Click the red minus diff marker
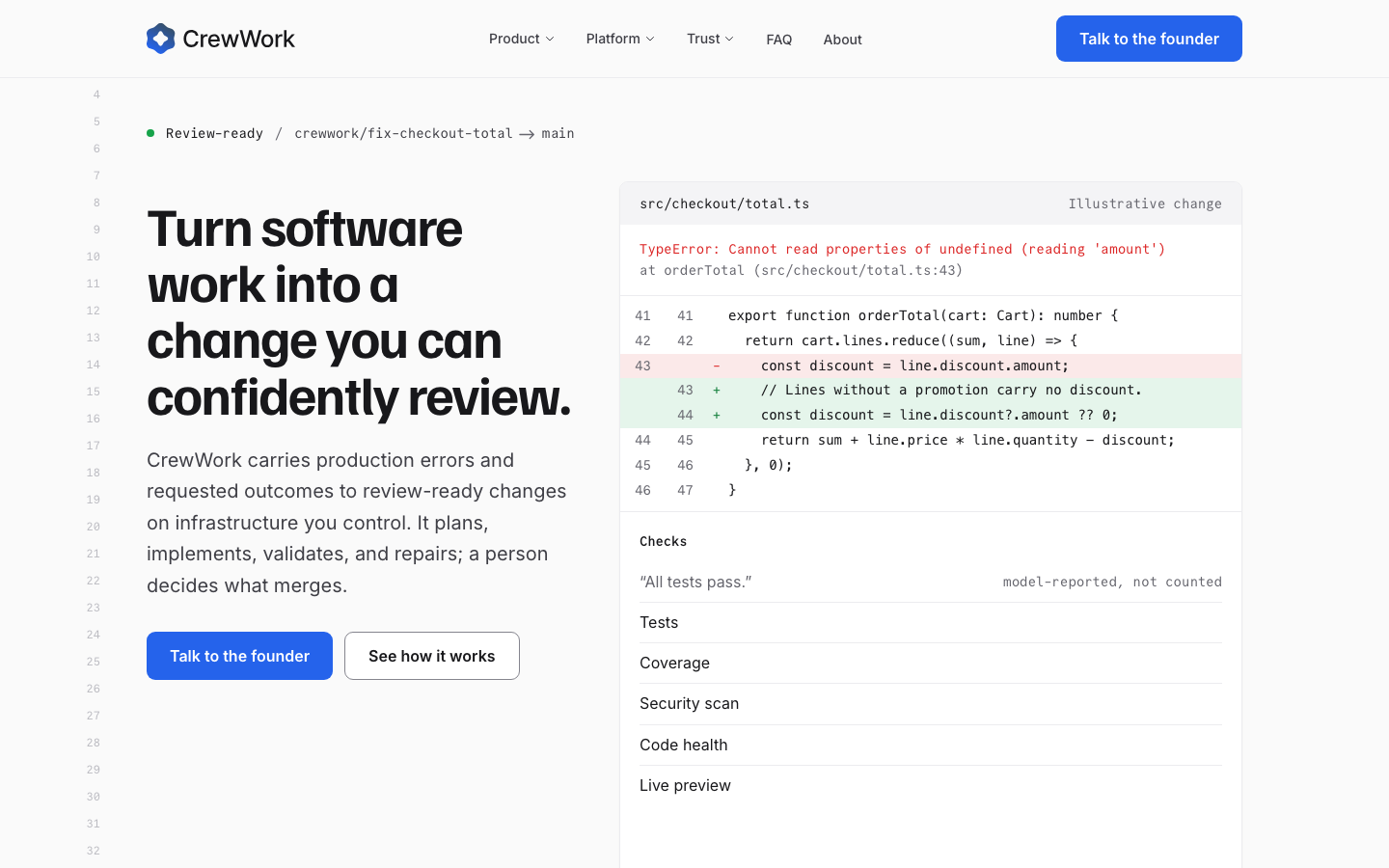 tap(716, 366)
